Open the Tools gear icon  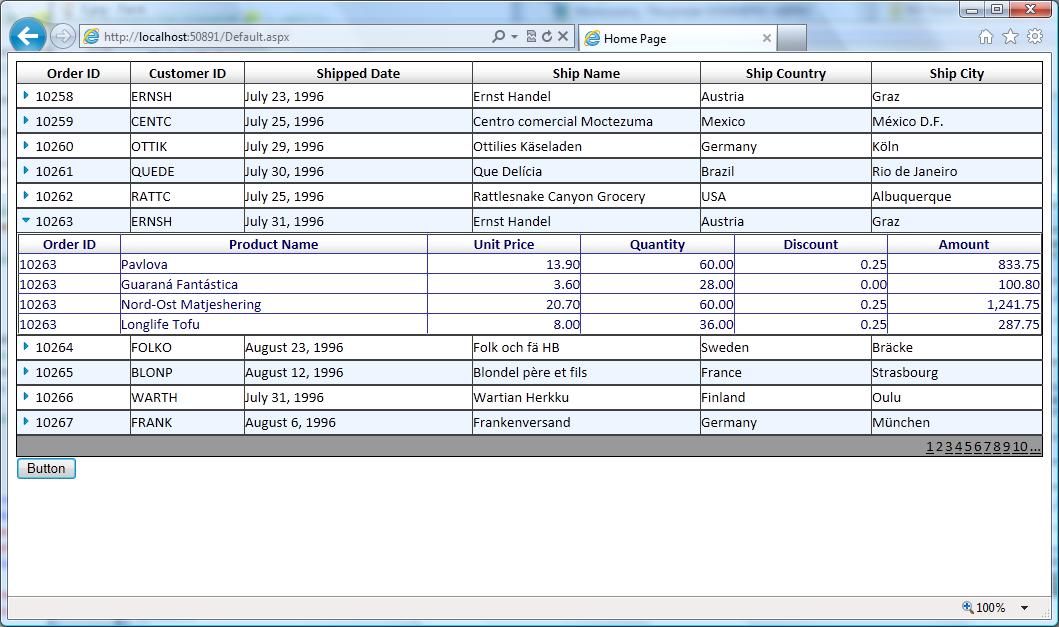1035,36
